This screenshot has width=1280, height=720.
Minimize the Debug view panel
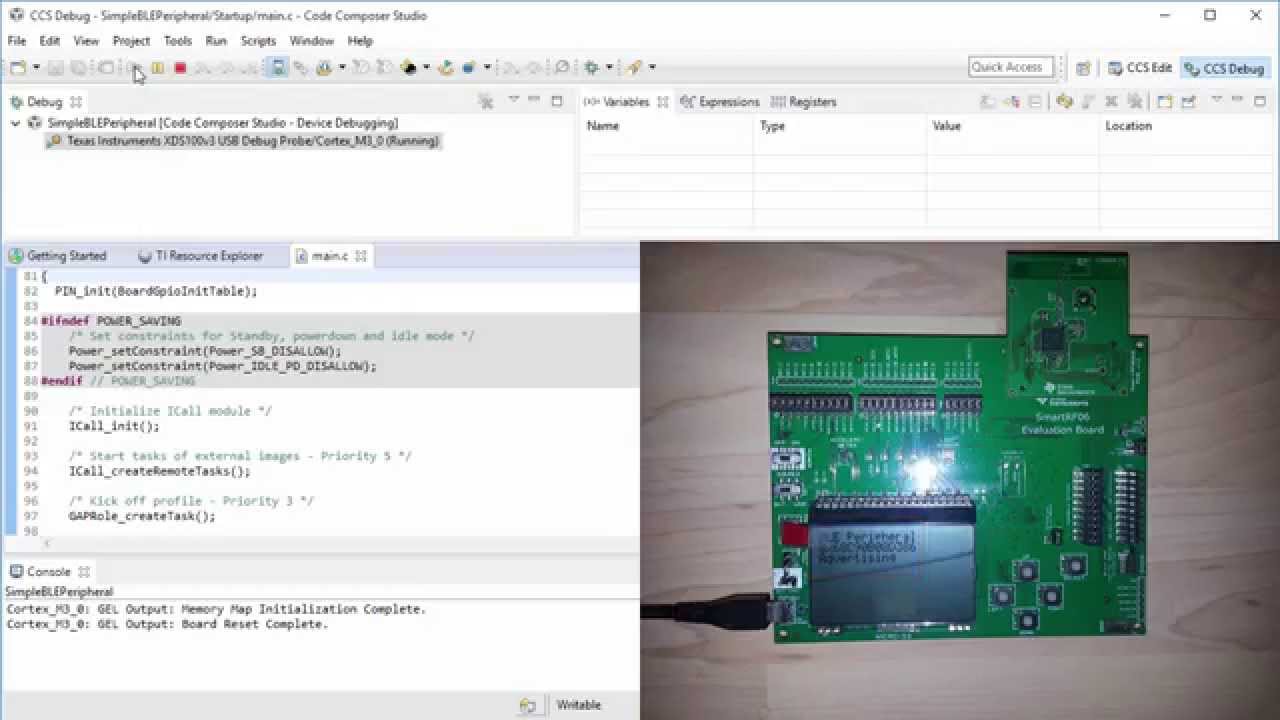(x=534, y=100)
